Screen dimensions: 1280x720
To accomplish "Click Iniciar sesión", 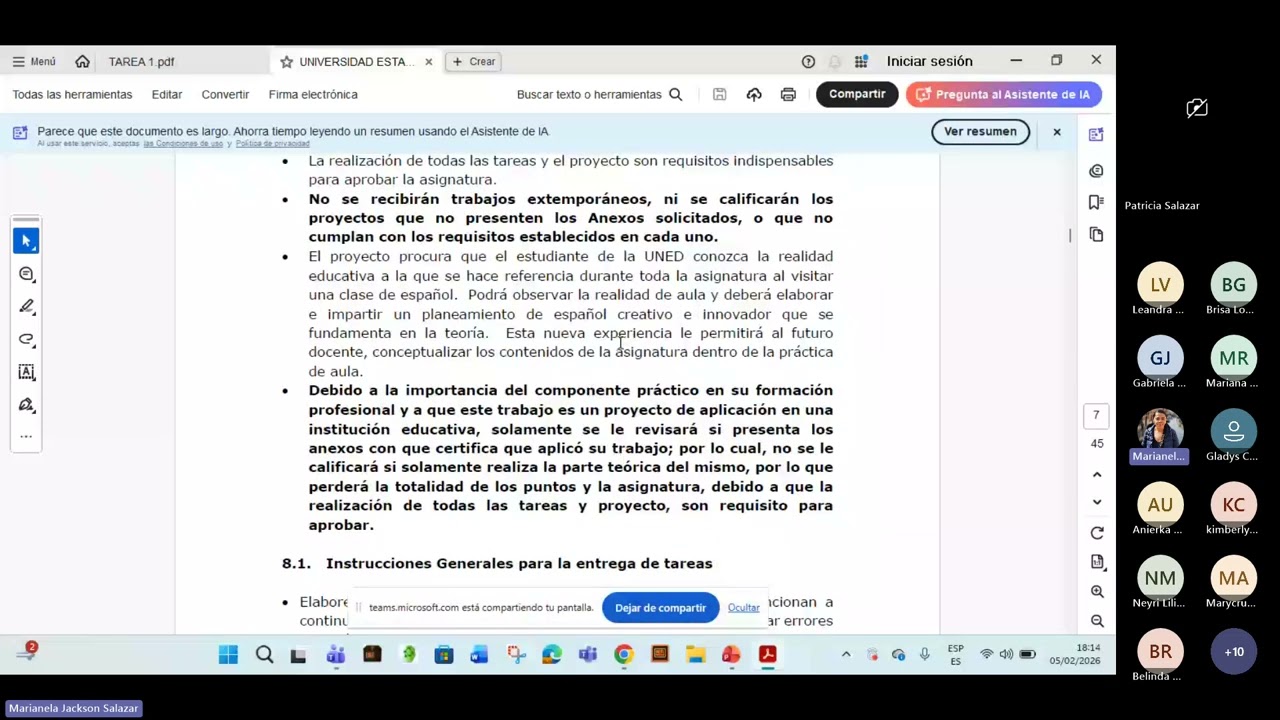I will [929, 61].
